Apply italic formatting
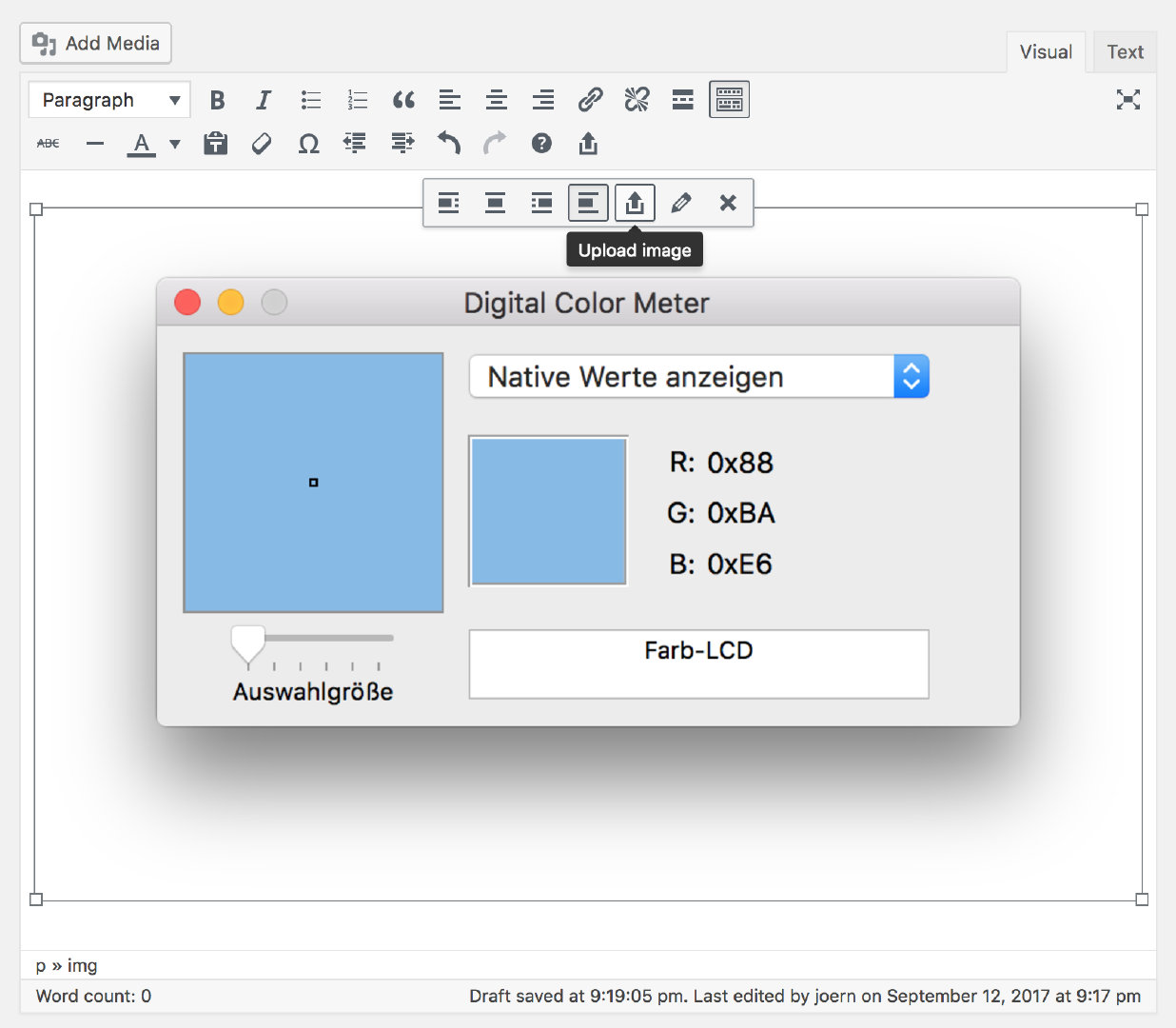The width and height of the screenshot is (1176, 1028). pos(264,100)
